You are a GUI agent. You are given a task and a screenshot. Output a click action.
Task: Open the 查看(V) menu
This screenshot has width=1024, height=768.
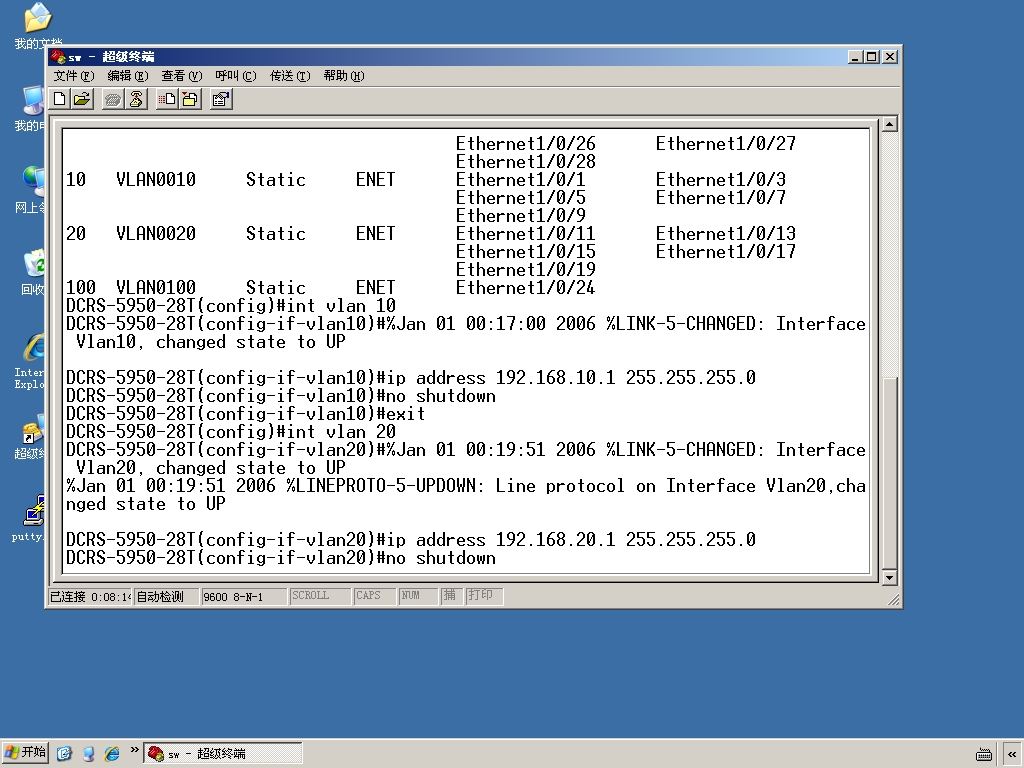pyautogui.click(x=182, y=76)
